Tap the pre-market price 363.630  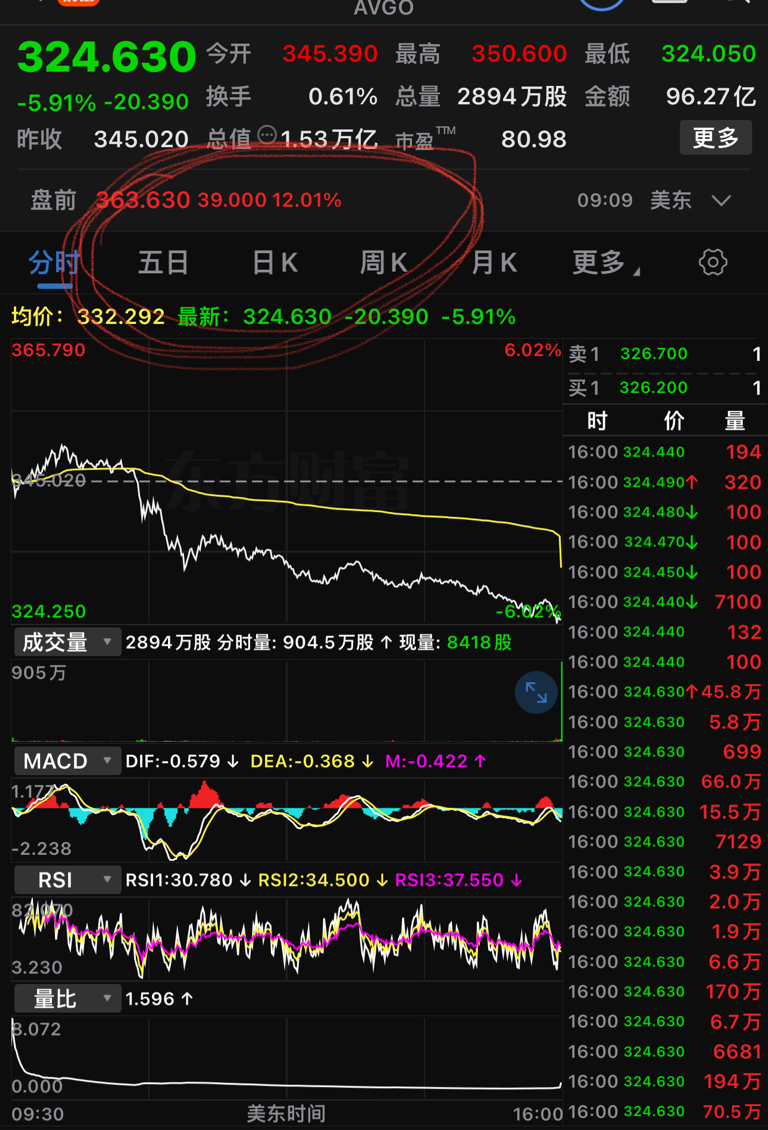point(143,200)
